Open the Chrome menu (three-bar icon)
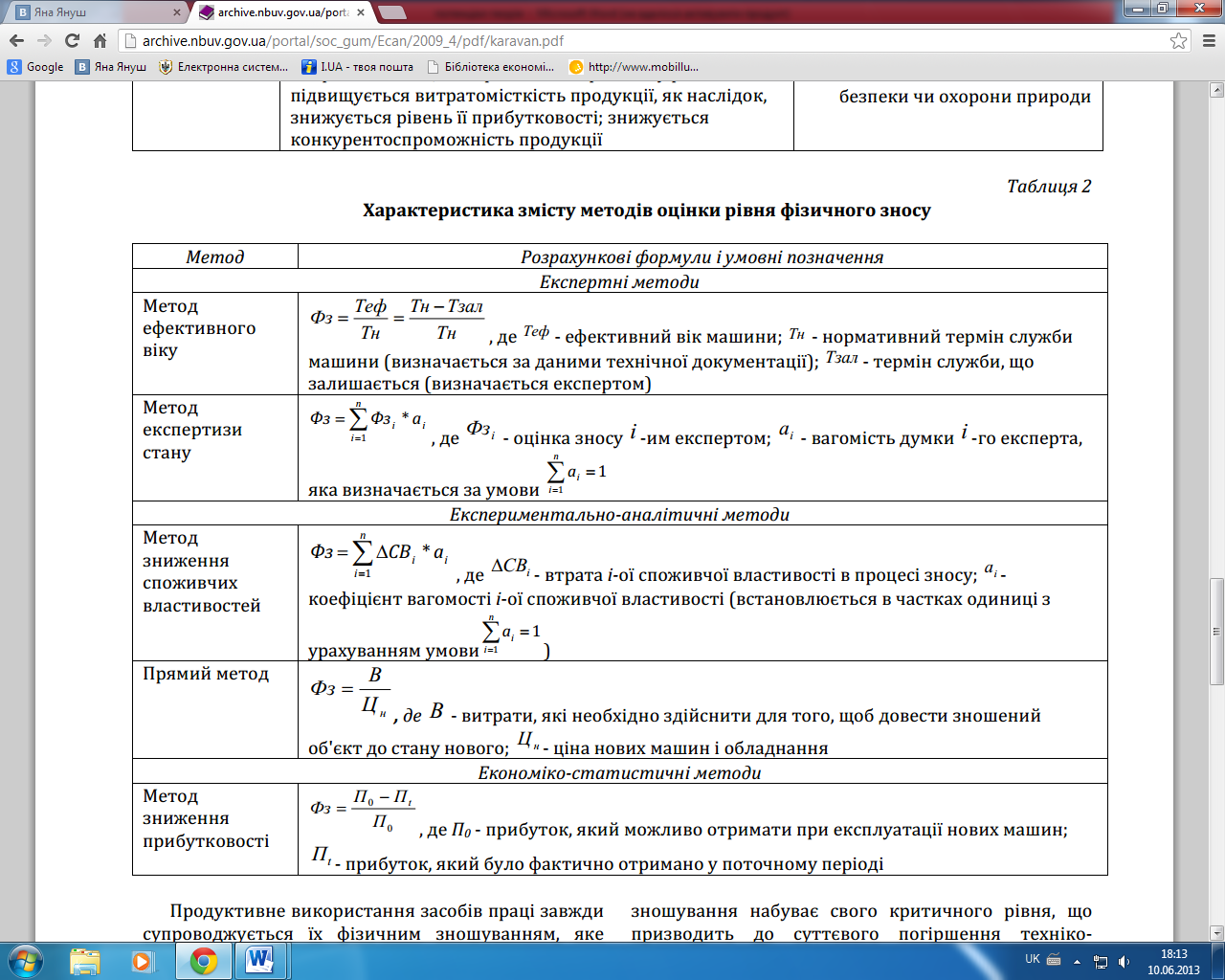This screenshot has width=1225, height=980. [x=1208, y=41]
